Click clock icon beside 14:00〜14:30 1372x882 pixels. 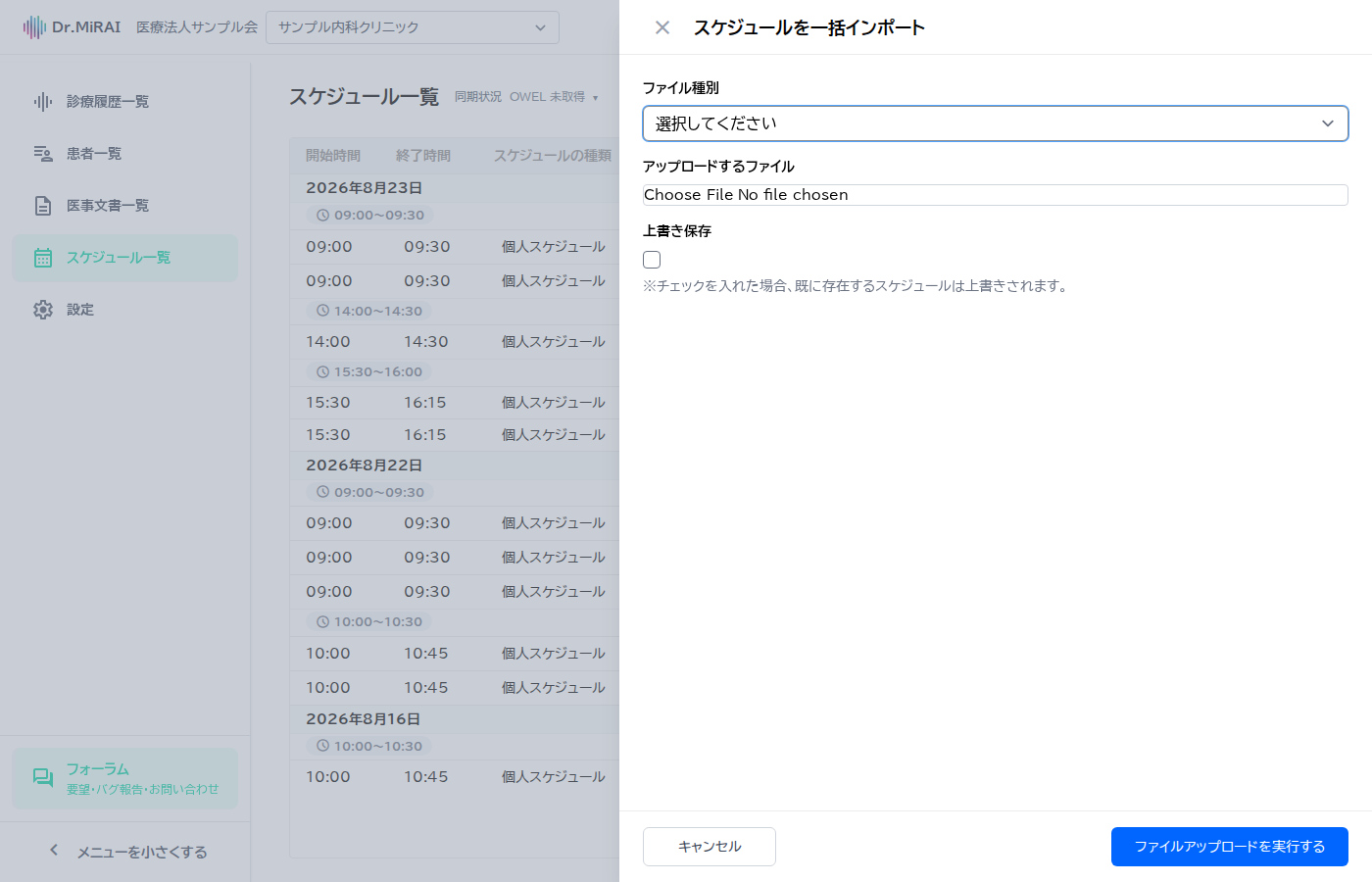(x=322, y=311)
